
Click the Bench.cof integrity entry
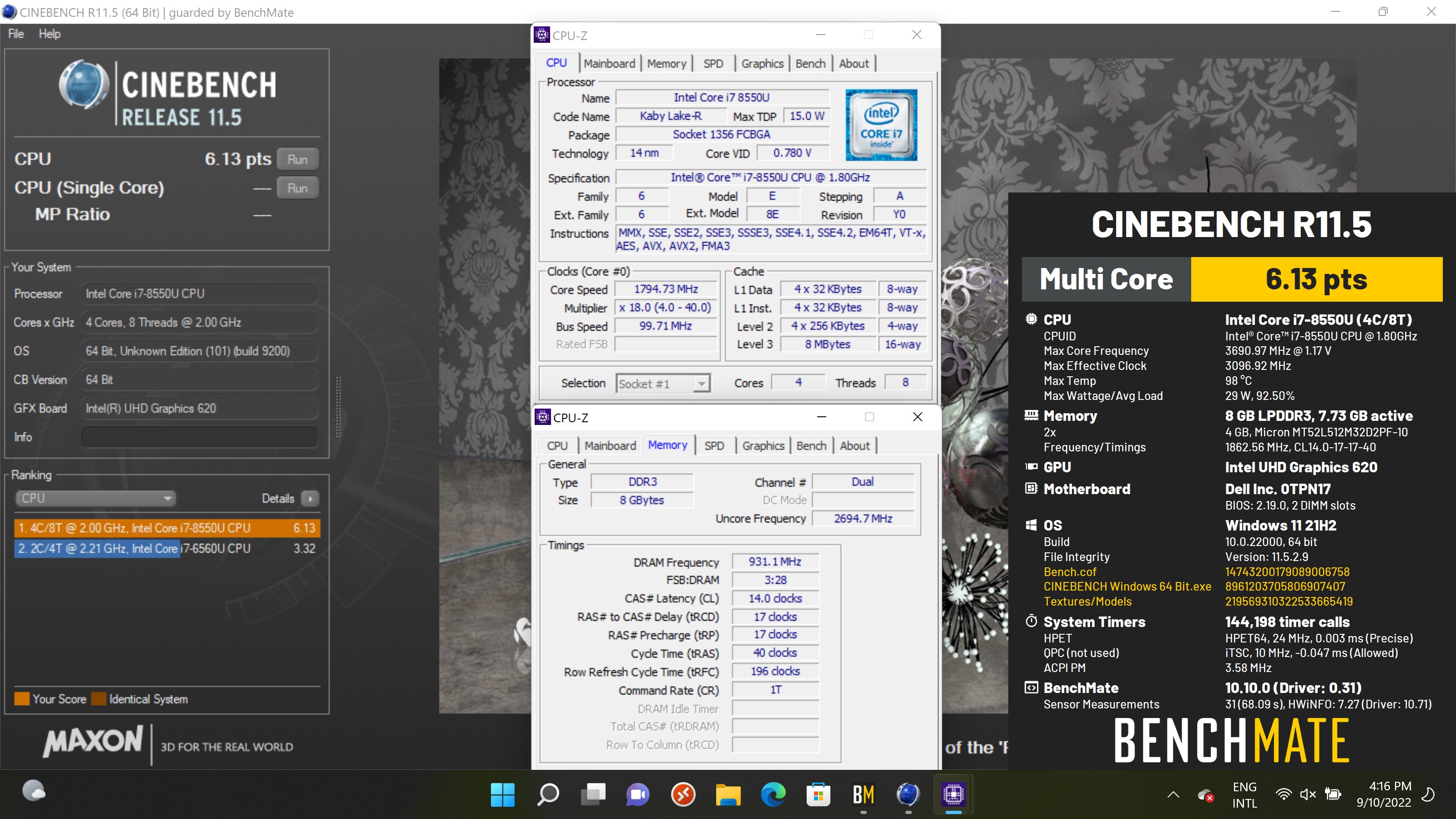pos(1069,572)
